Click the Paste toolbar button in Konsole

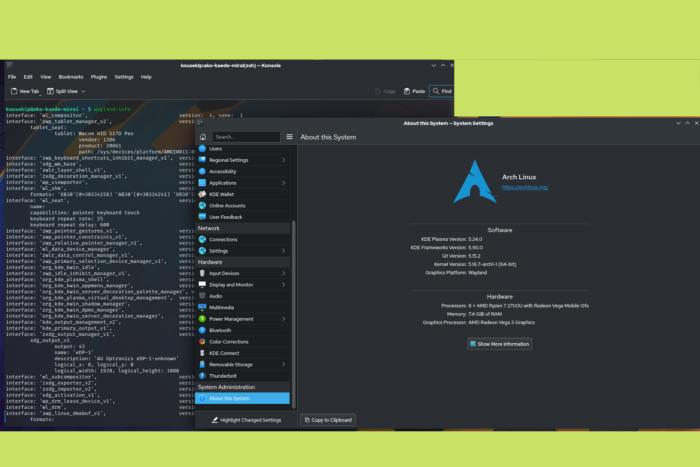pos(414,91)
